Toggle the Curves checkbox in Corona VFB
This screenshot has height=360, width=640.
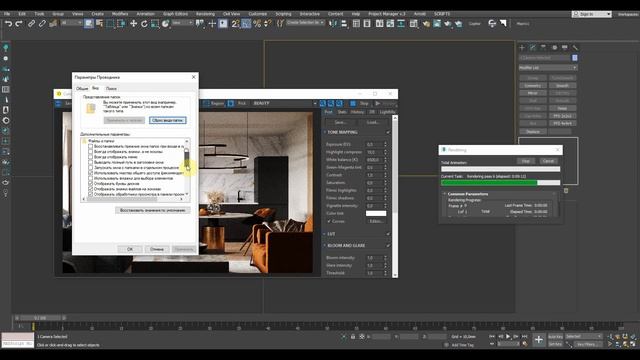329,221
